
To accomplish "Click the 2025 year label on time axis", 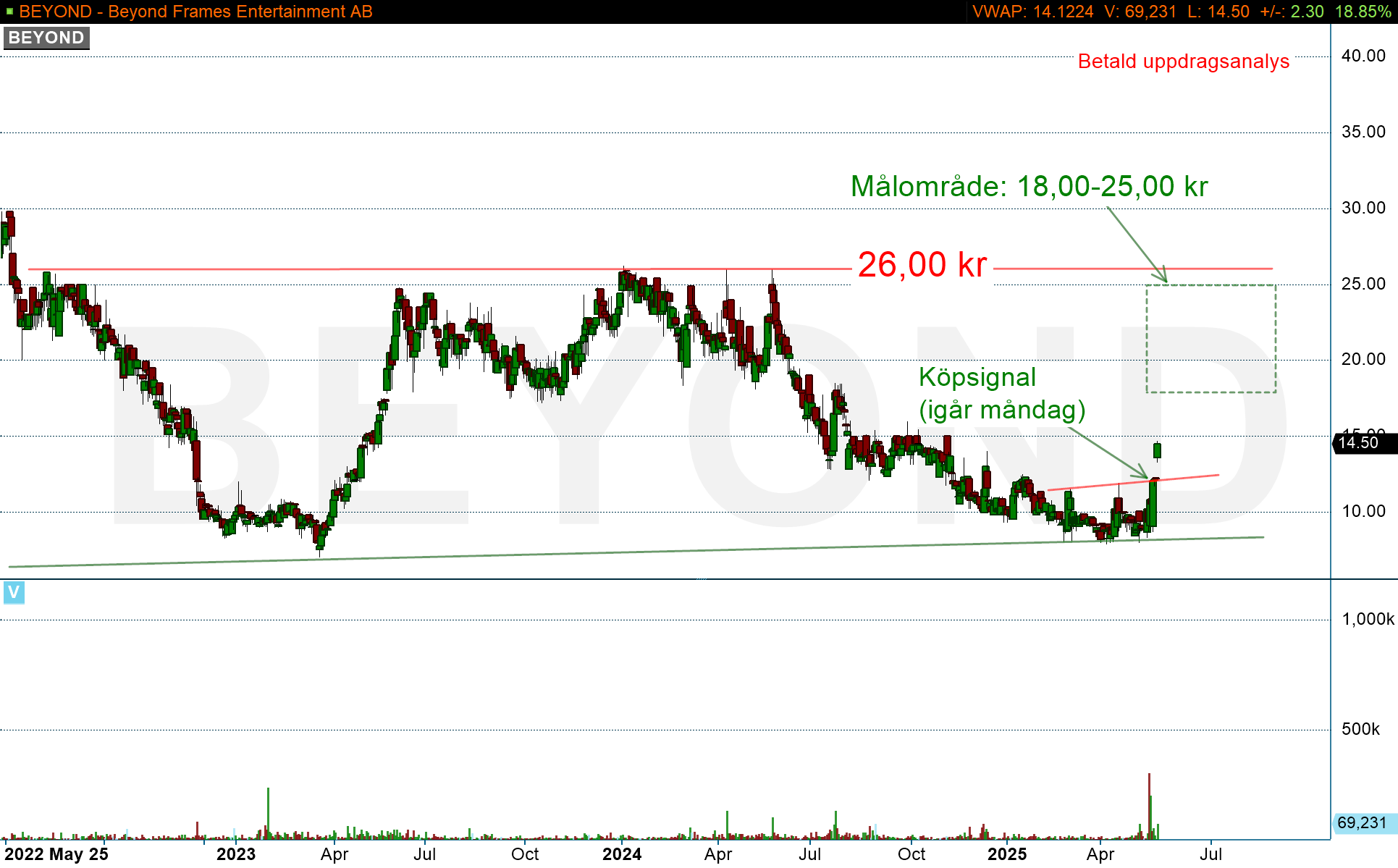I will (1007, 854).
